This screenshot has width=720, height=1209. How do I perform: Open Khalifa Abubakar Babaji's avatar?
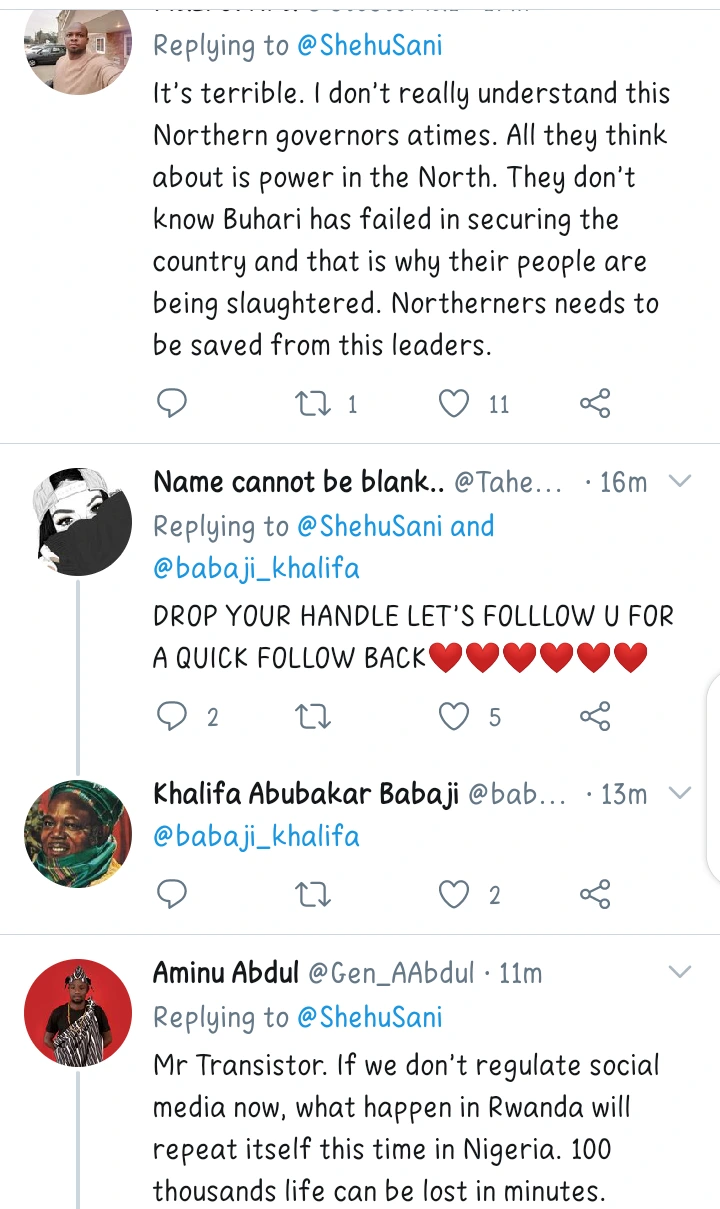pyautogui.click(x=77, y=833)
